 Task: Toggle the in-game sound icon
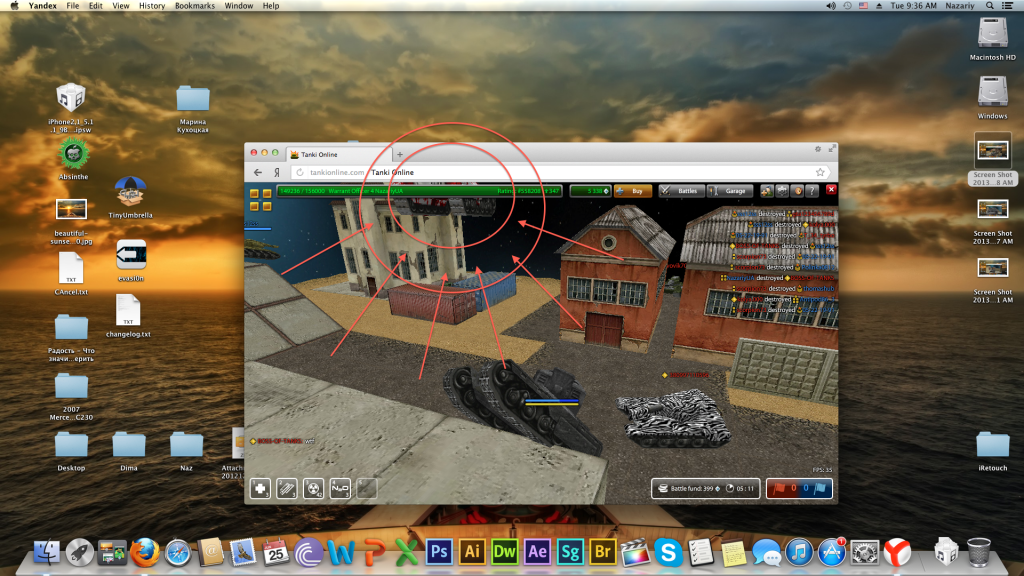pos(796,190)
